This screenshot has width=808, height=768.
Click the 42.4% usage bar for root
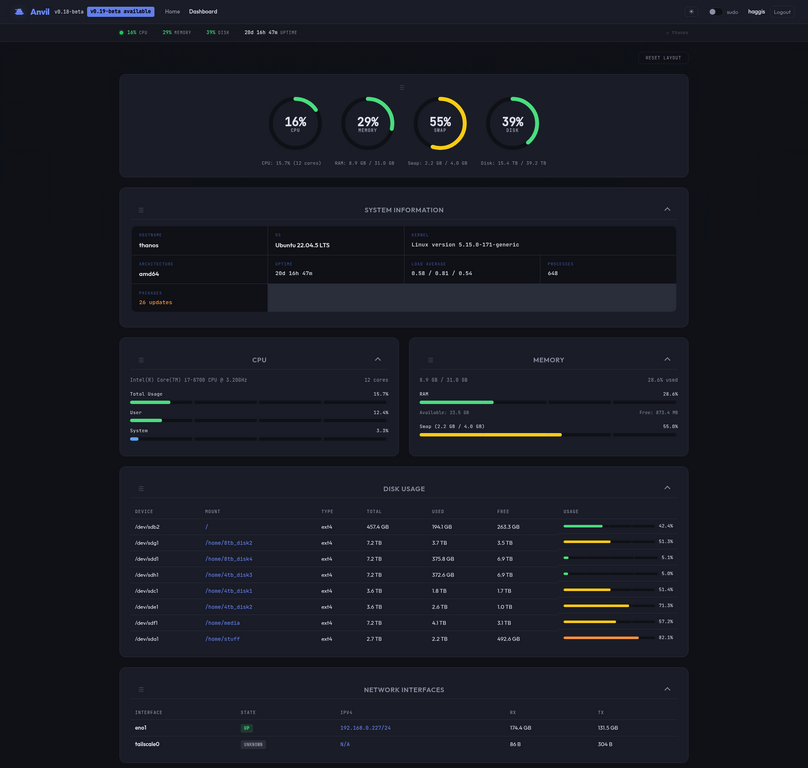coord(609,526)
